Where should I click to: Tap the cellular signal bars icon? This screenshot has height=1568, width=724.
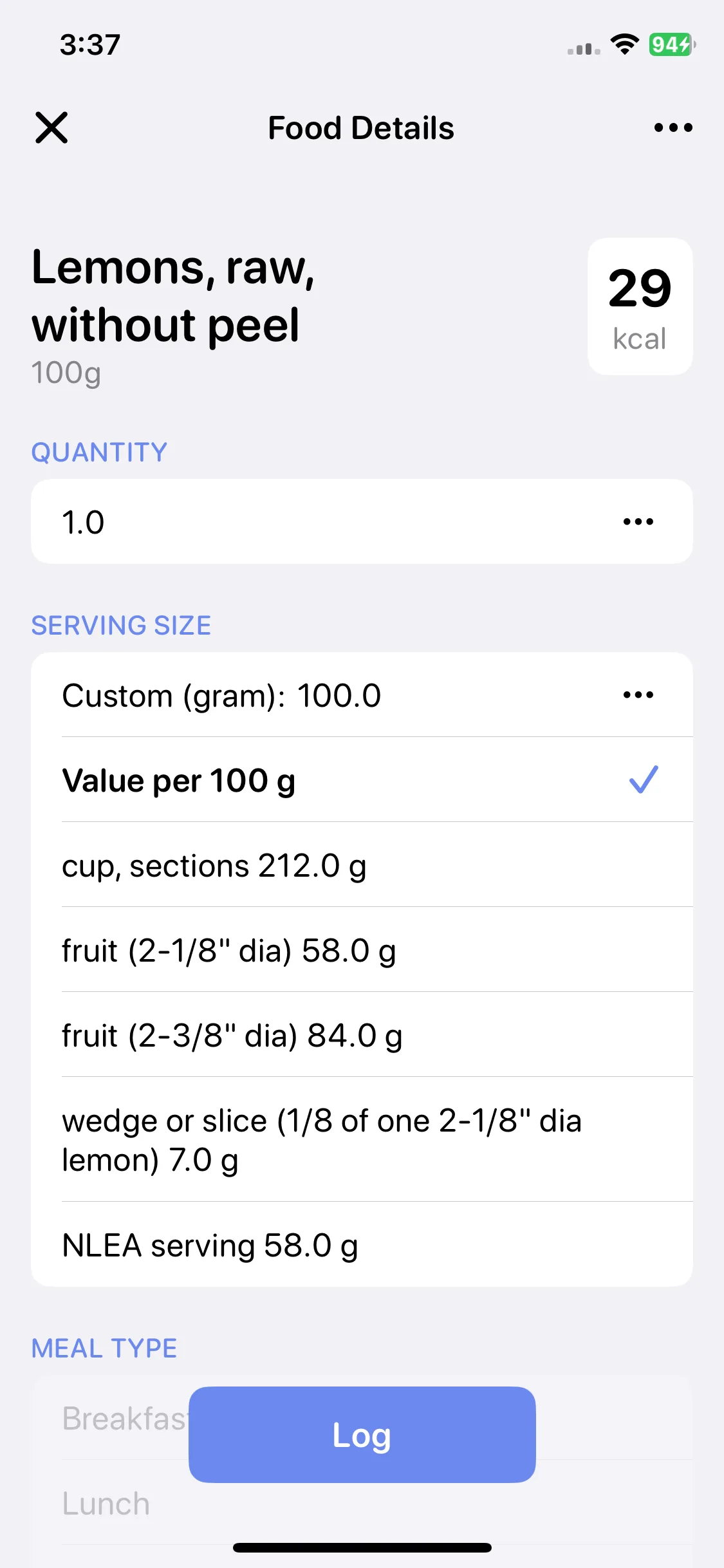click(x=584, y=49)
